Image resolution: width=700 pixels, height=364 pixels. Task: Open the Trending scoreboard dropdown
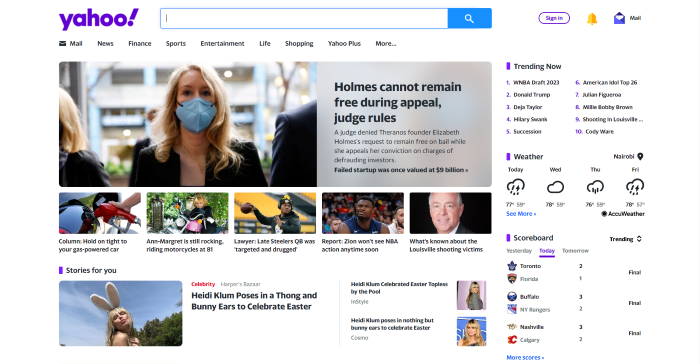(625, 239)
